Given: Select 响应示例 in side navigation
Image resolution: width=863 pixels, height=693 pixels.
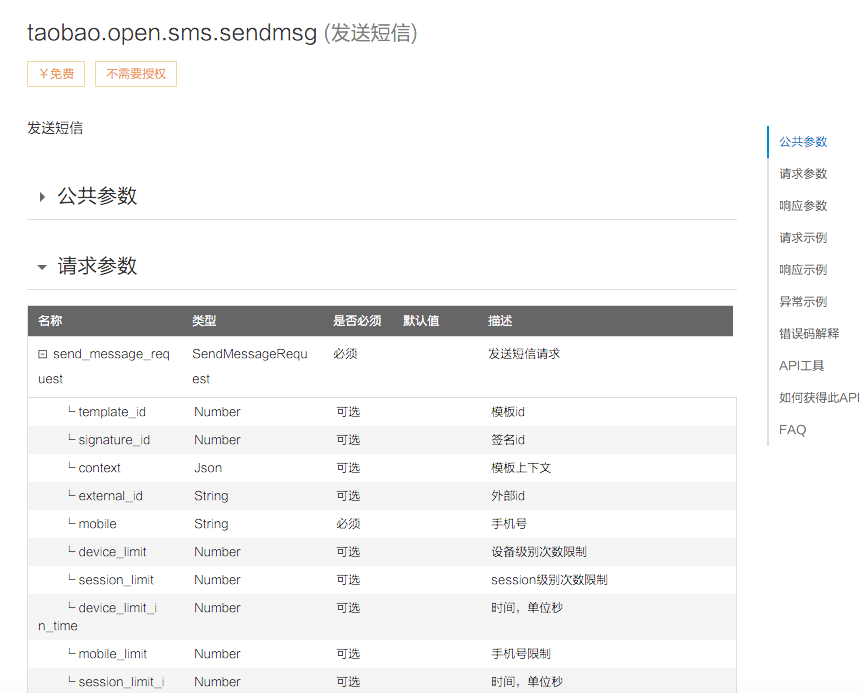Looking at the screenshot, I should click(803, 270).
